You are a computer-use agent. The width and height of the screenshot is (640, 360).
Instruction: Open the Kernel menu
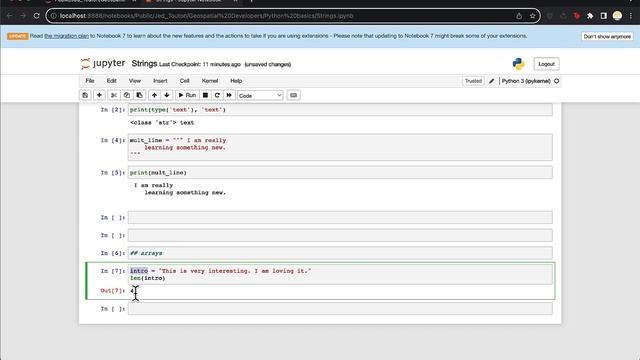click(x=210, y=81)
